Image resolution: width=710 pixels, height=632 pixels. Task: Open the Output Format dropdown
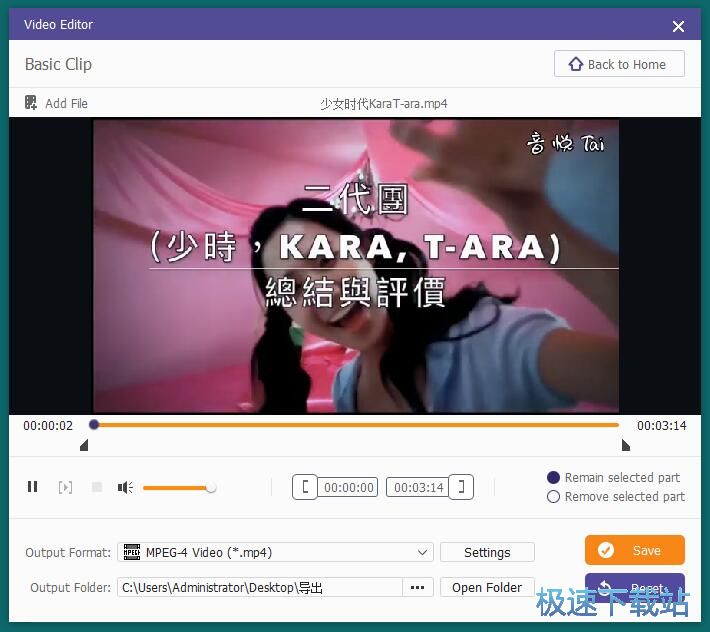point(275,552)
